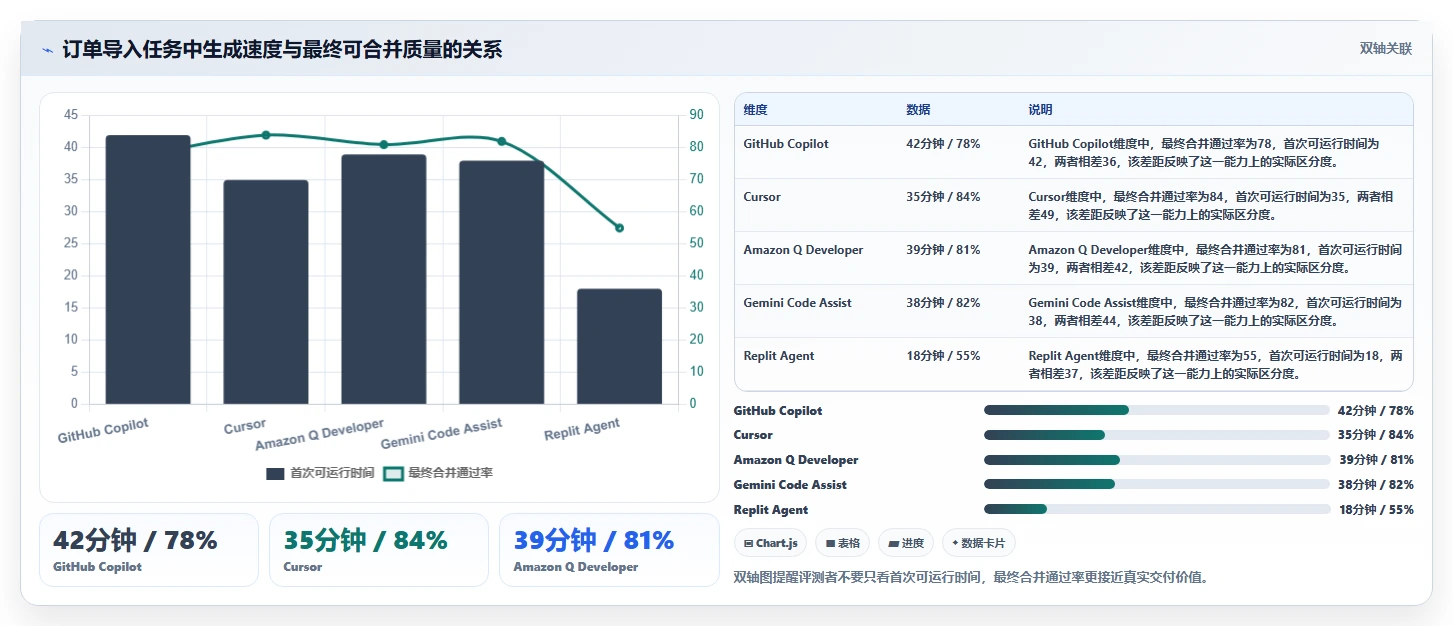Click the Replit Agent label beside progress bar
This screenshot has height=626, width=1453.
pyautogui.click(x=771, y=510)
